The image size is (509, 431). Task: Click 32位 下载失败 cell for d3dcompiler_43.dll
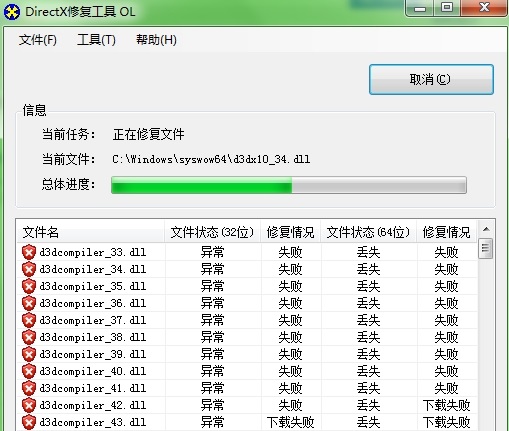pyautogui.click(x=290, y=422)
